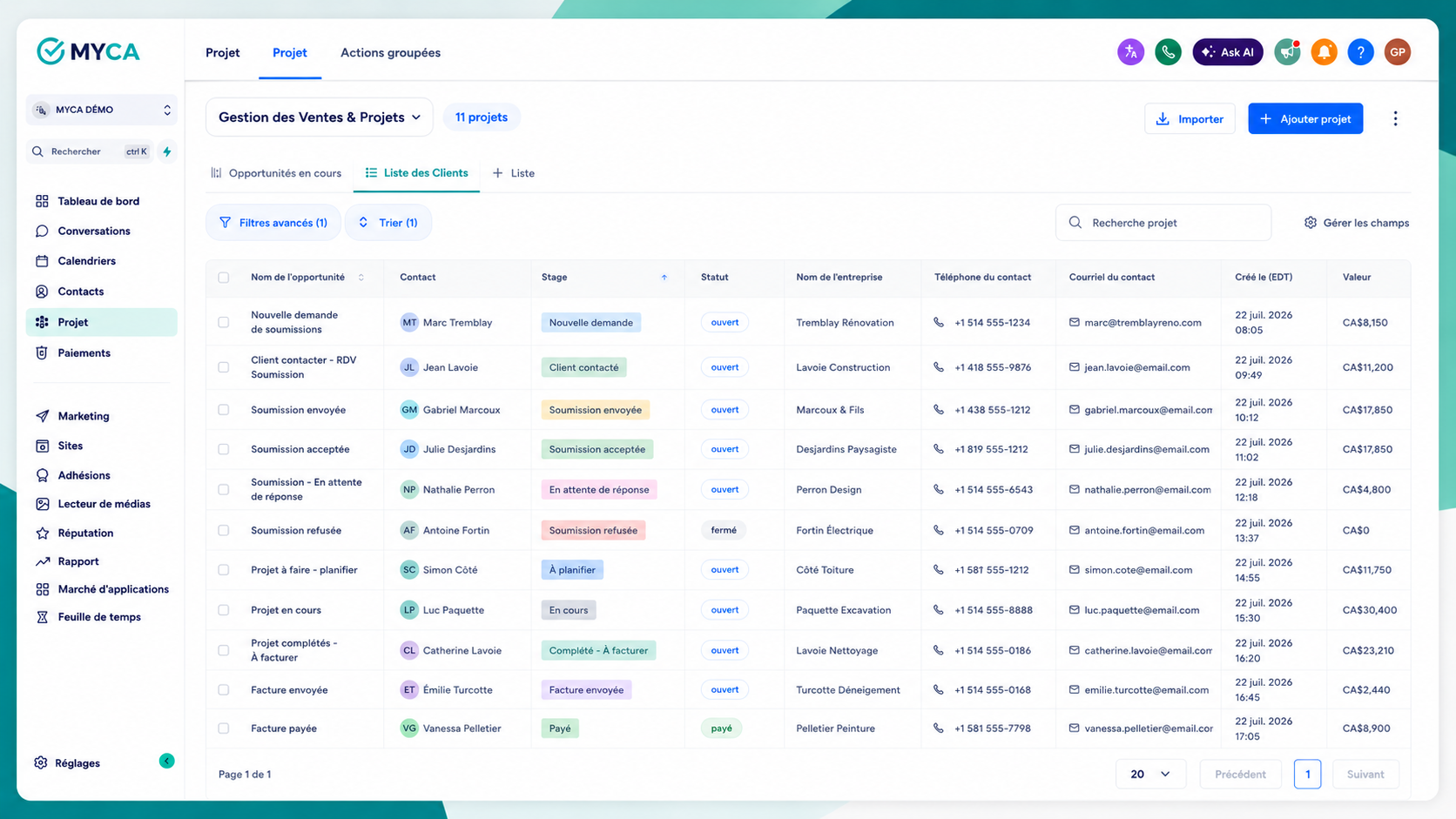The height and width of the screenshot is (819, 1456).
Task: Open Ask AI assistant
Action: pos(1228,52)
